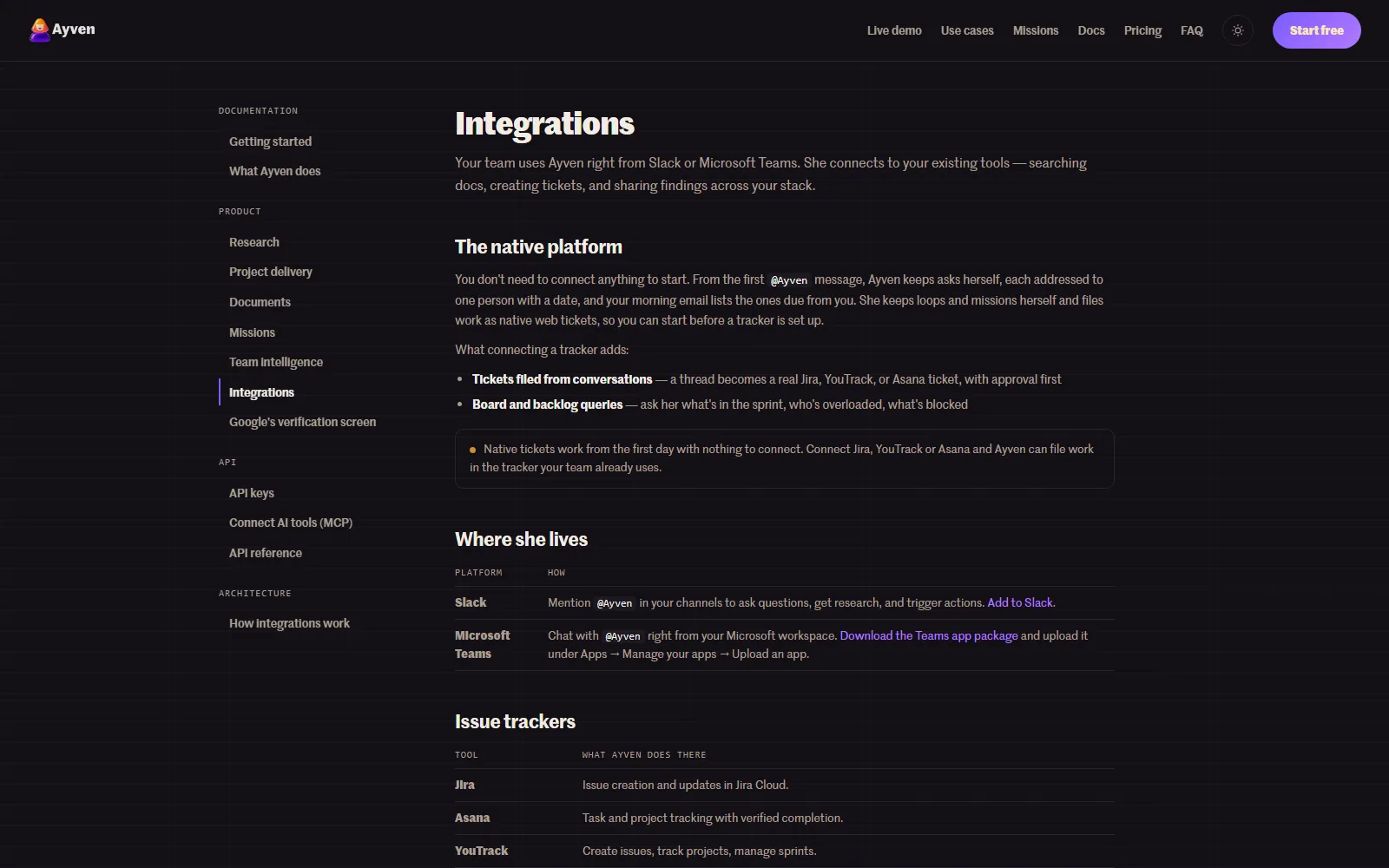This screenshot has height=868, width=1389.
Task: Click The native platform heading
Action: 538,247
